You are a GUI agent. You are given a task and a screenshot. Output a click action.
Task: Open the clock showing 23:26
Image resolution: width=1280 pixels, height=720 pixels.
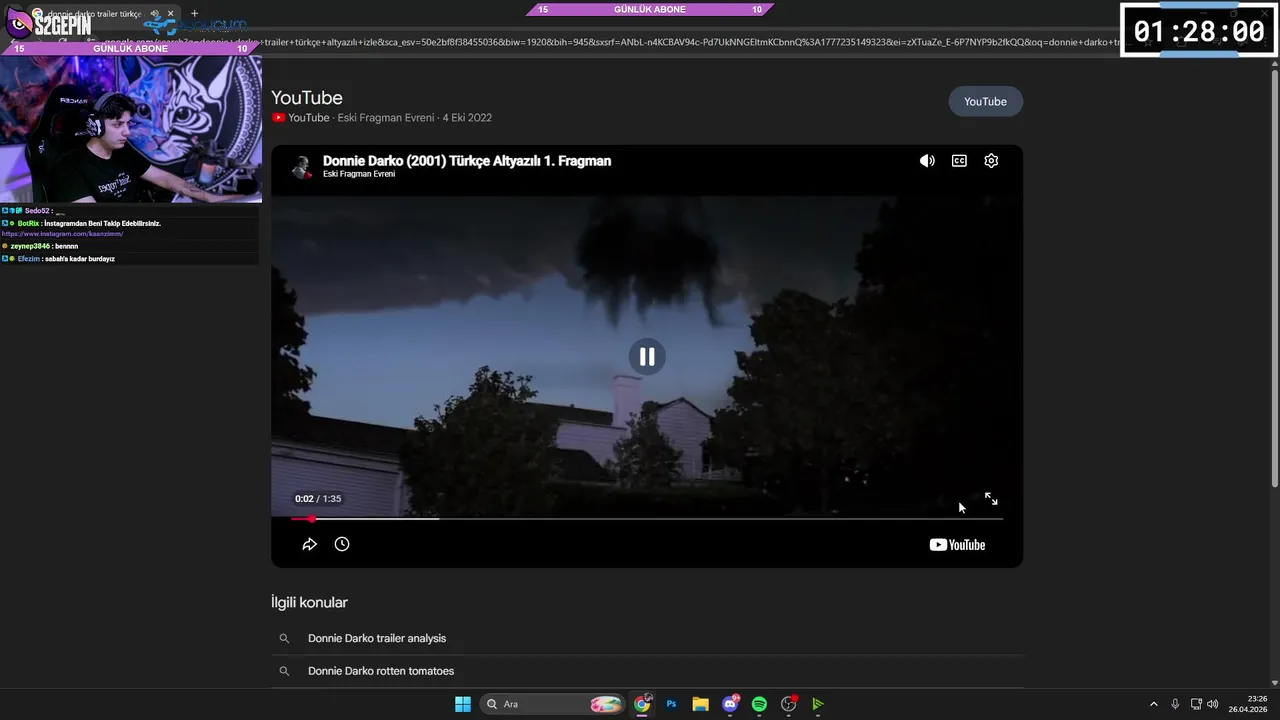(x=1248, y=704)
